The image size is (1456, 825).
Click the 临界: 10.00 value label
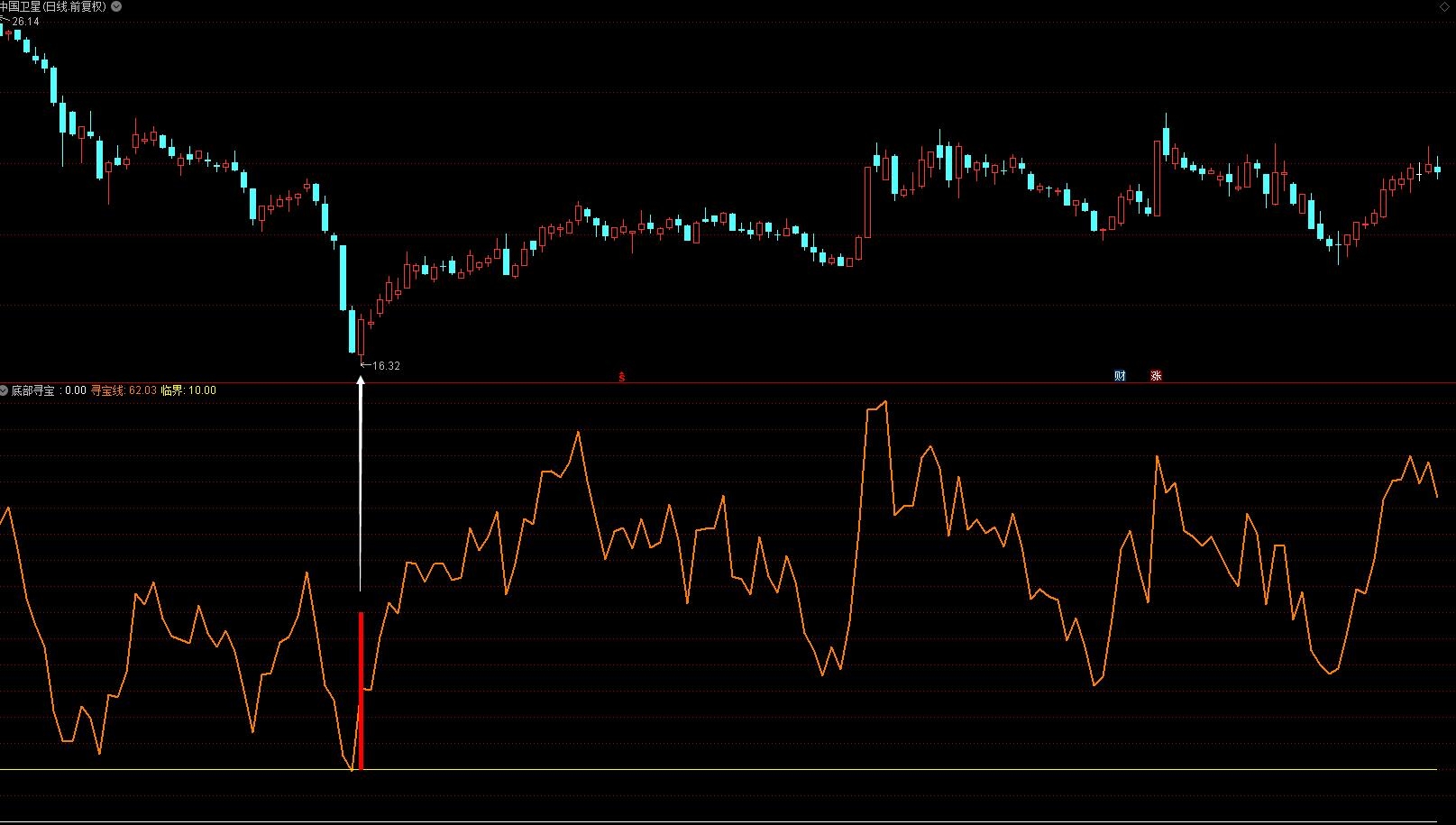(189, 390)
